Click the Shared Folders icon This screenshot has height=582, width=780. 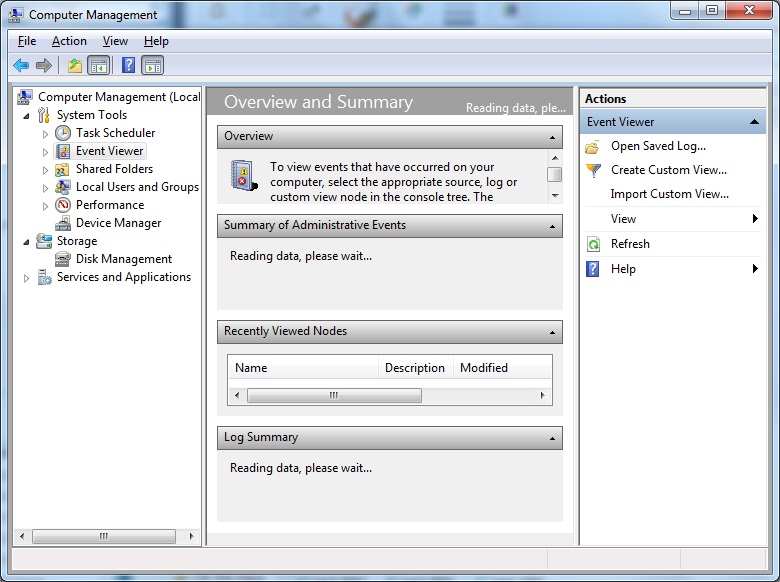click(63, 169)
